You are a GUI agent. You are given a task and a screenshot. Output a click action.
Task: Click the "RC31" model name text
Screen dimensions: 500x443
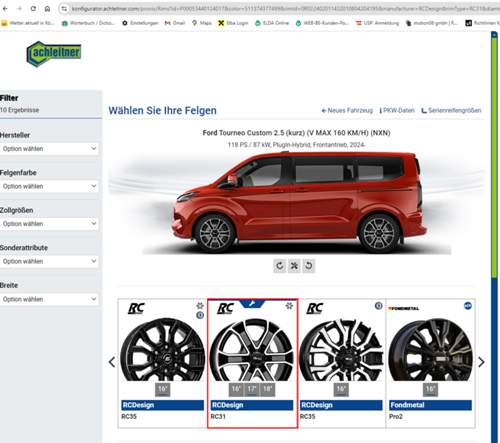pyautogui.click(x=218, y=416)
